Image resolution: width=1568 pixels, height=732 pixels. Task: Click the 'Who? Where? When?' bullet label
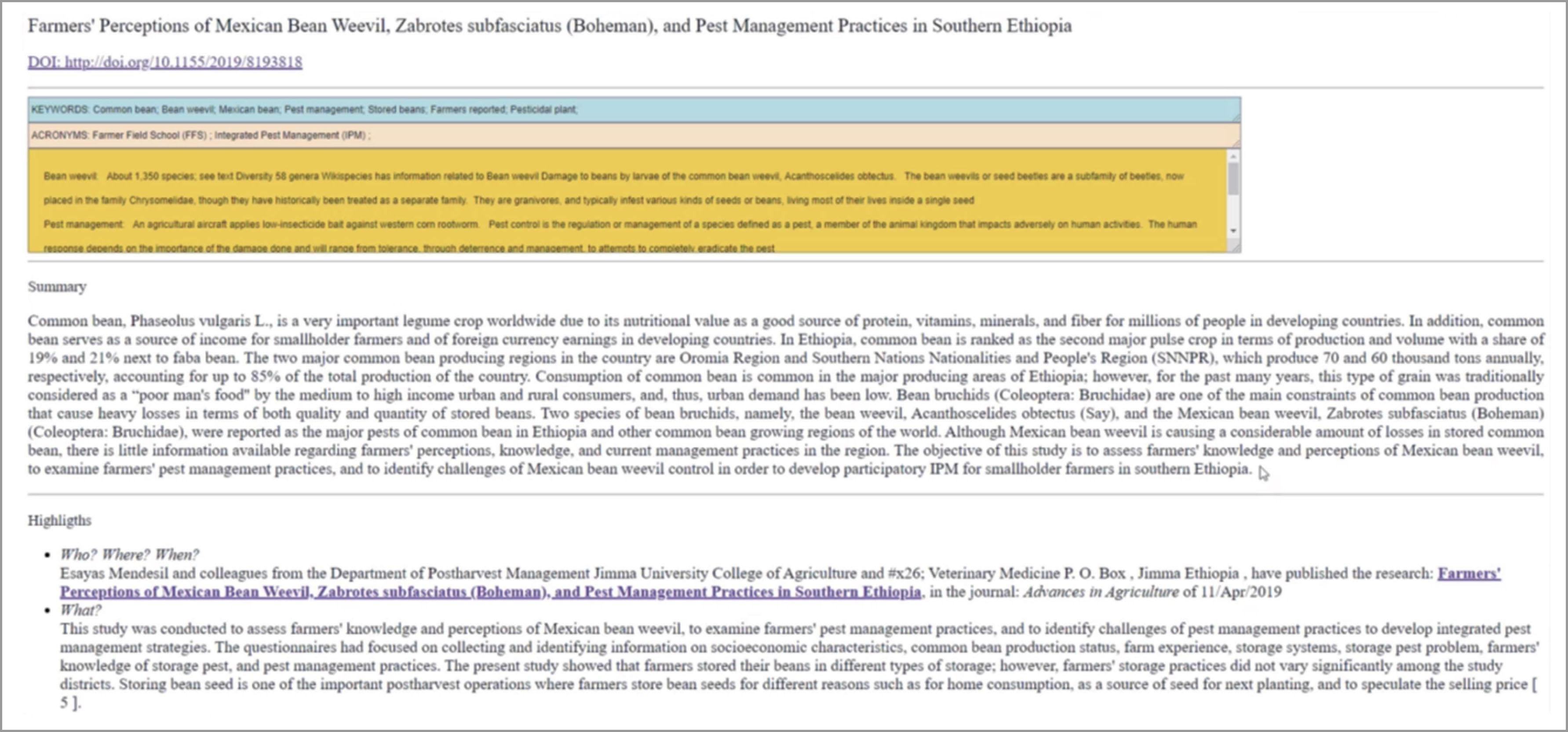(x=129, y=554)
